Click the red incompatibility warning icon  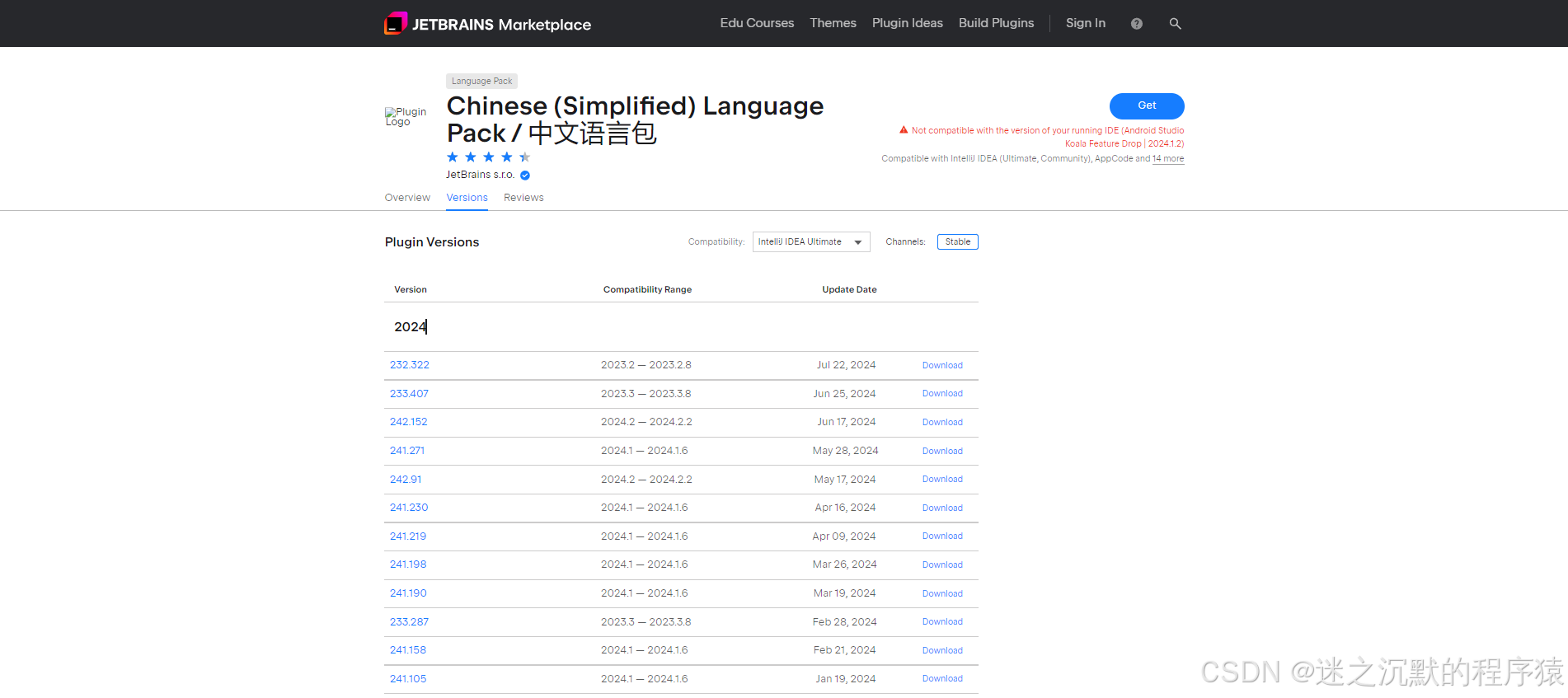(904, 130)
